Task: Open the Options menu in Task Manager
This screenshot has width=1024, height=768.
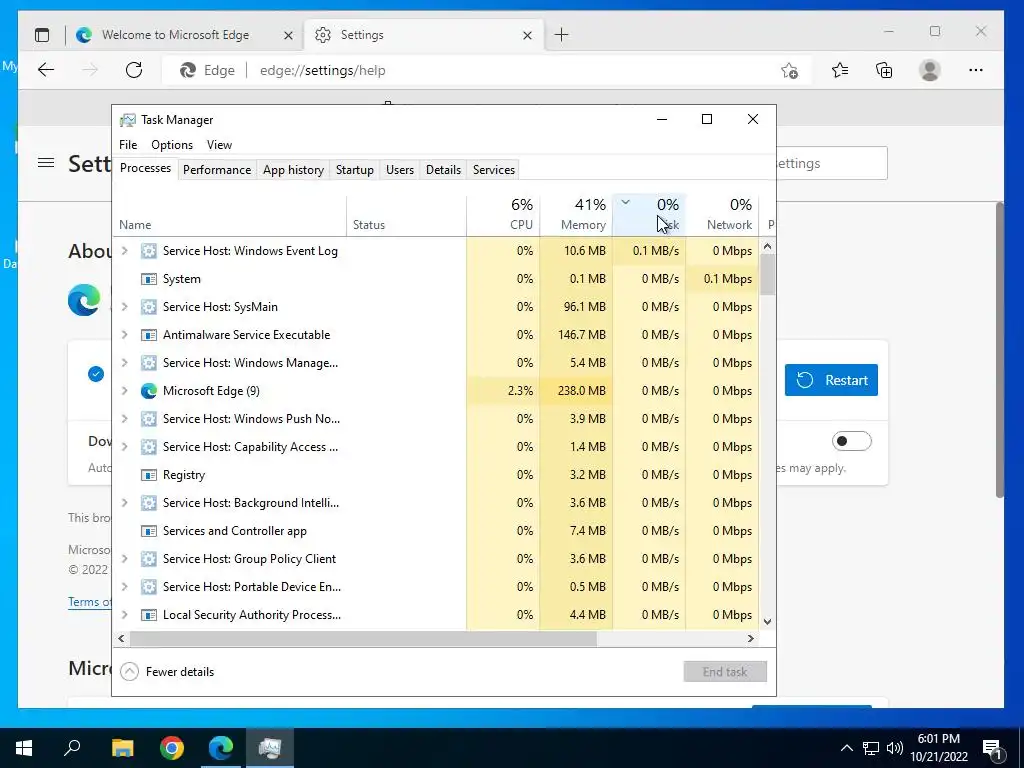Action: click(172, 145)
